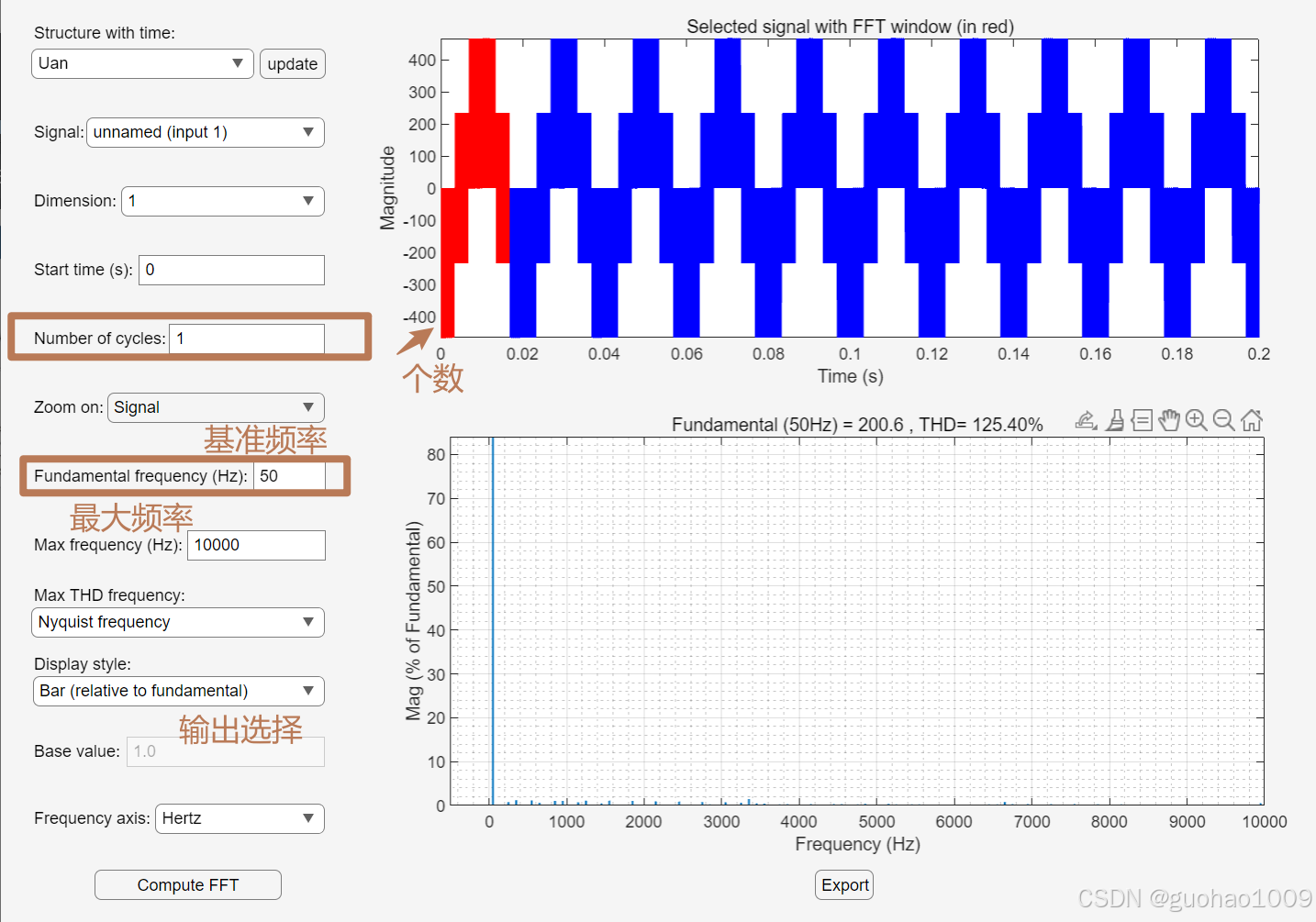Open the Uan structure dropdown
1316x922 pixels.
(x=141, y=63)
